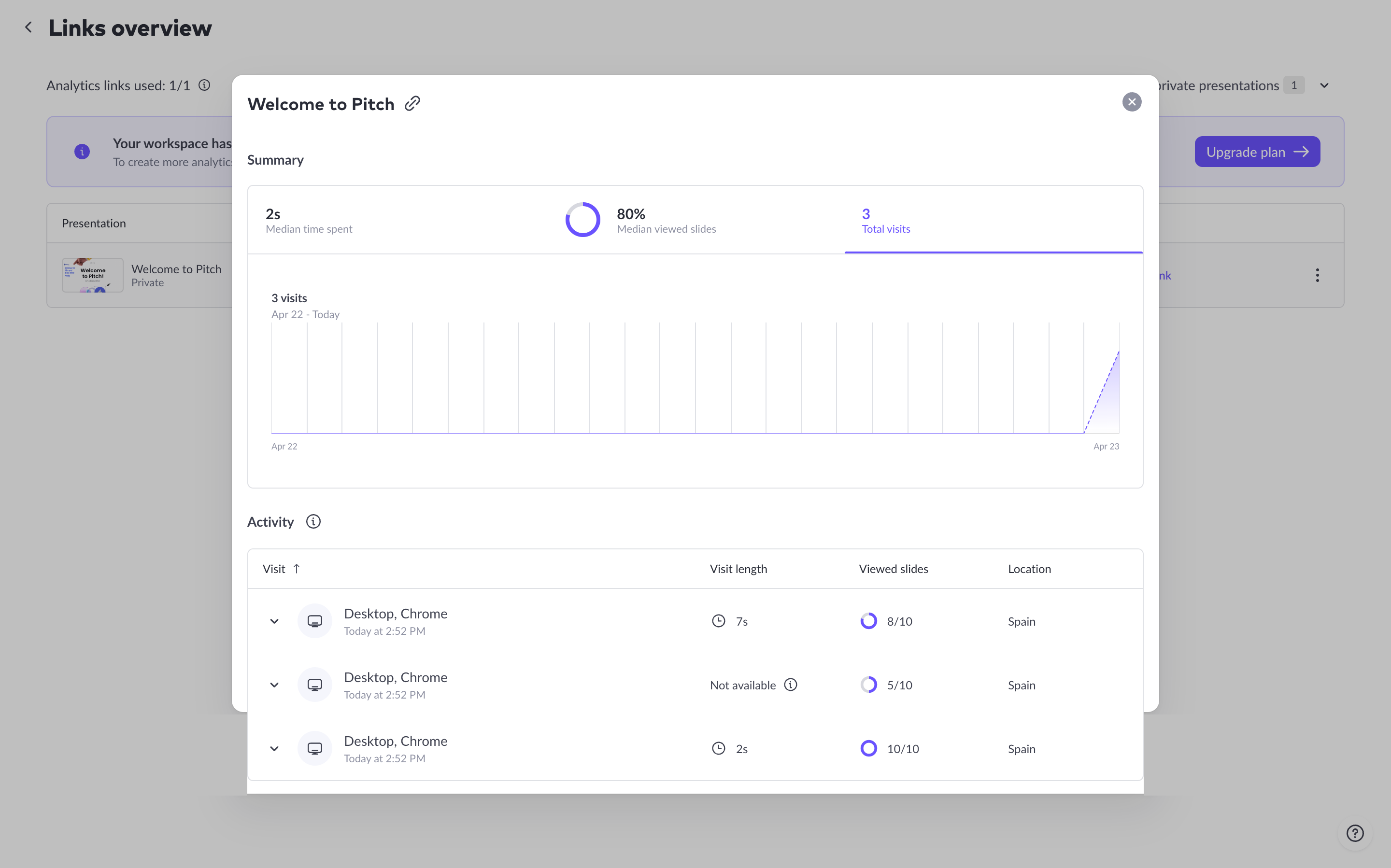This screenshot has width=1391, height=868.
Task: Click 'Welcome to Pitch' name in presentation list
Action: (176, 269)
